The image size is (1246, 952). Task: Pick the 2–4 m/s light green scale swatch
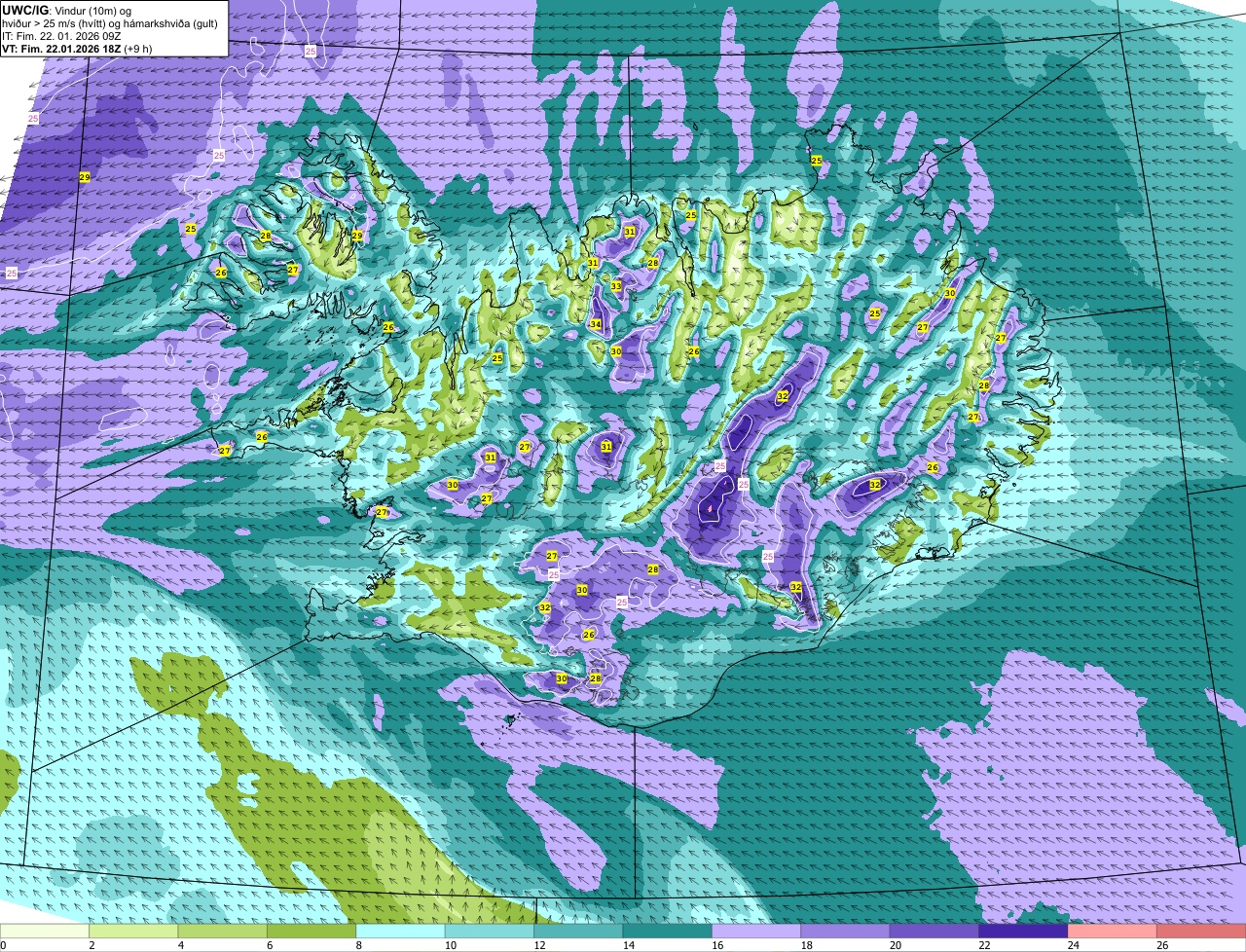point(133,931)
